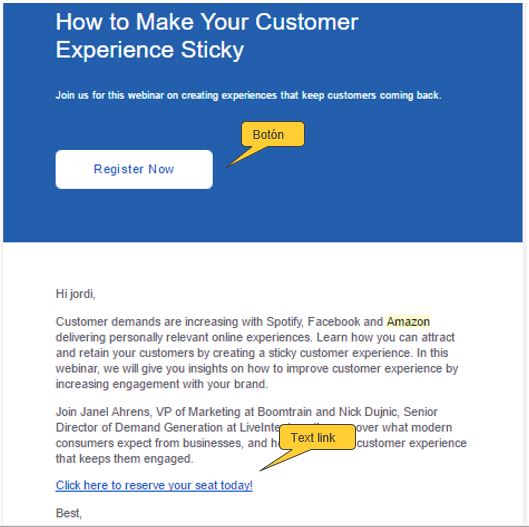Click the word Spotify in the first paragraph
This screenshot has width=529, height=527.
[x=284, y=322]
